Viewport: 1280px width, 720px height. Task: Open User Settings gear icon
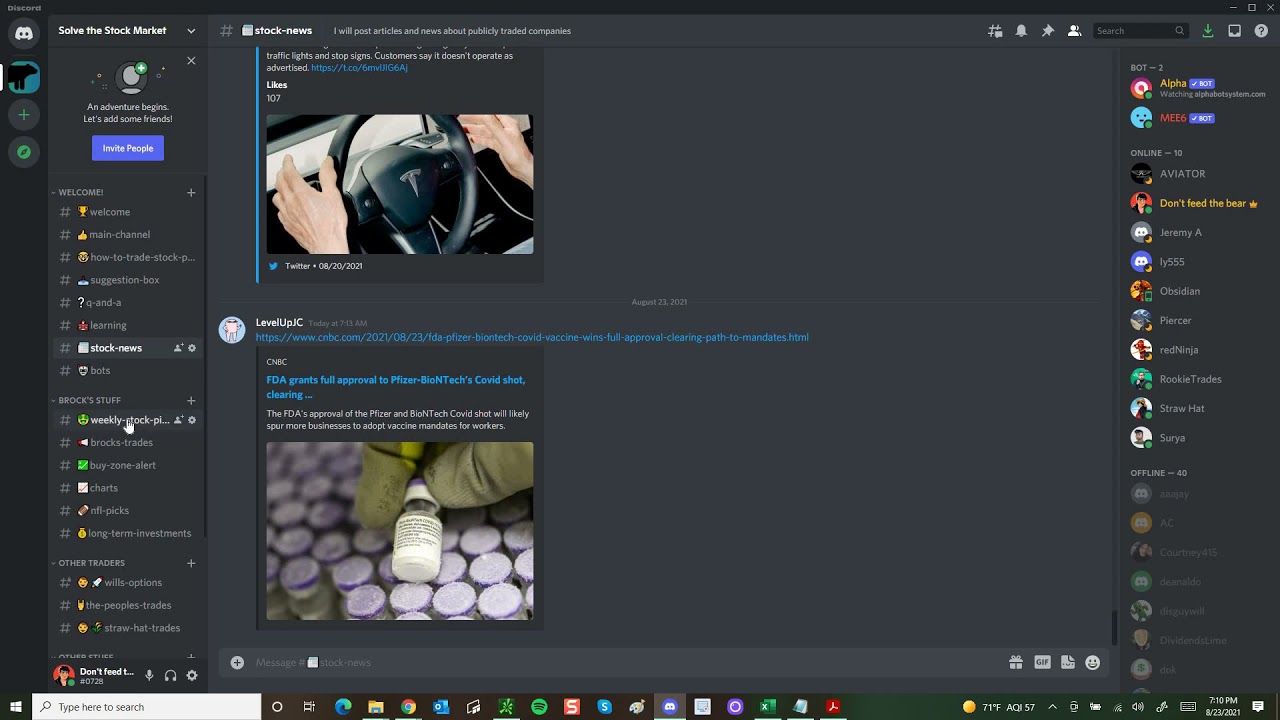coord(192,676)
